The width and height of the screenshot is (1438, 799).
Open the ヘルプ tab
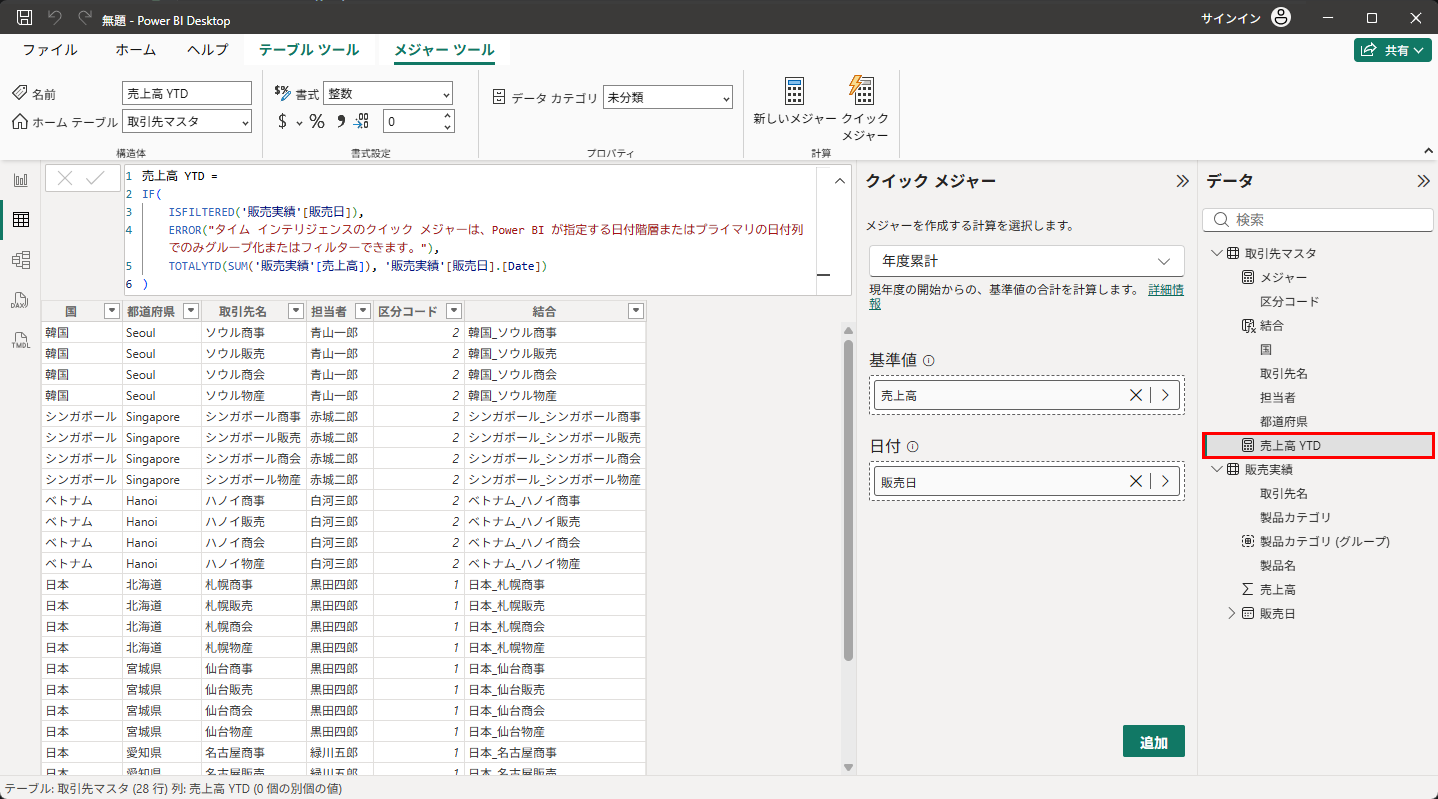(207, 50)
